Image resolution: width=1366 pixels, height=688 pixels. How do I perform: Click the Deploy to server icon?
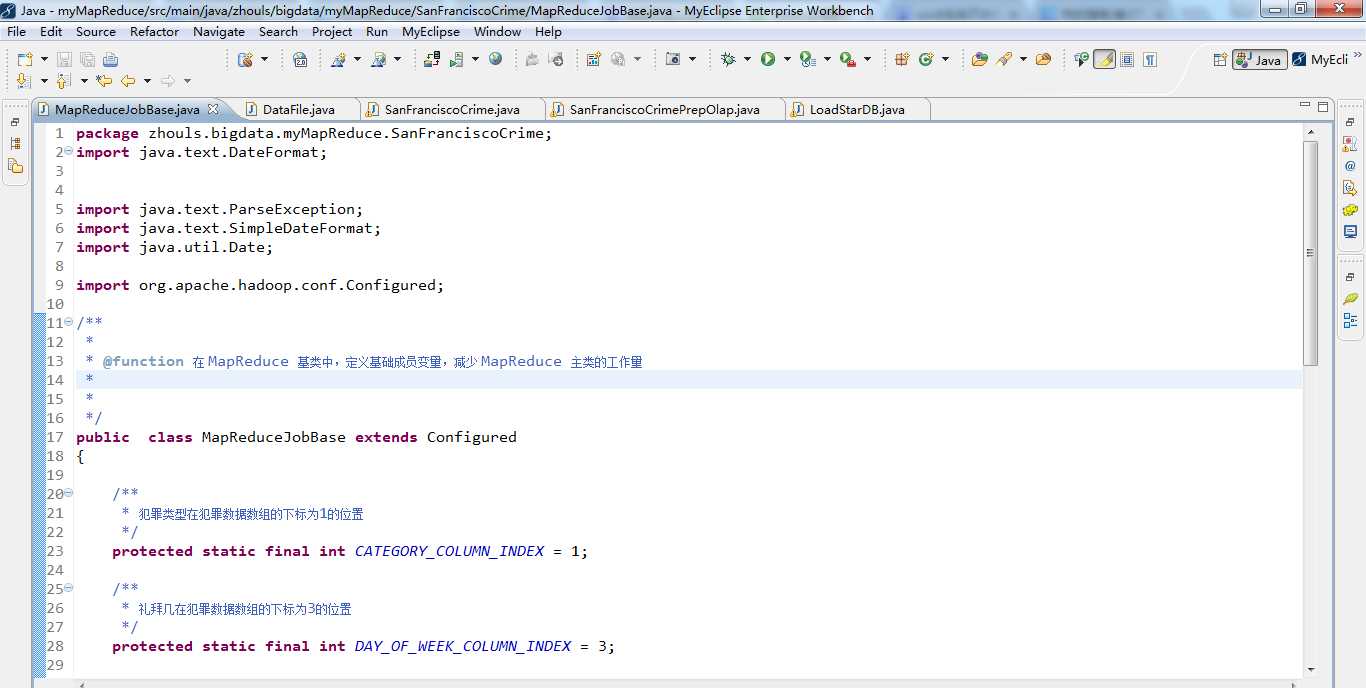coord(432,59)
